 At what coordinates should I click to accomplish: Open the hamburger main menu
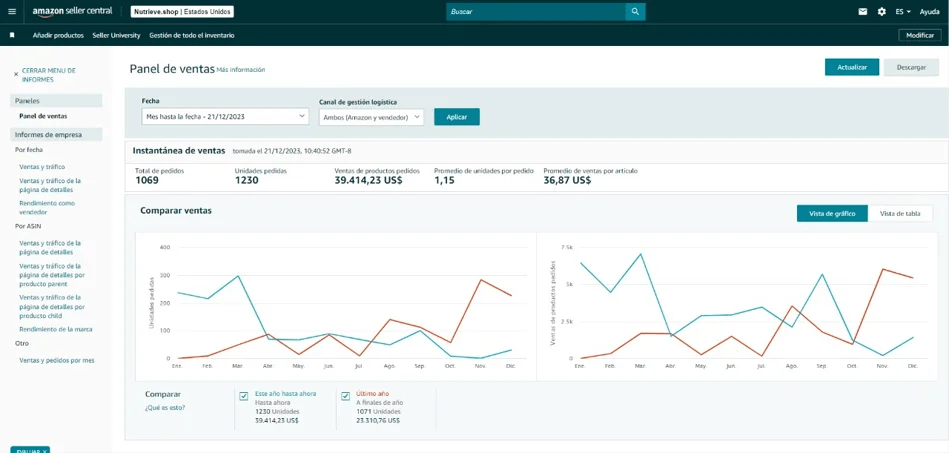(x=12, y=12)
